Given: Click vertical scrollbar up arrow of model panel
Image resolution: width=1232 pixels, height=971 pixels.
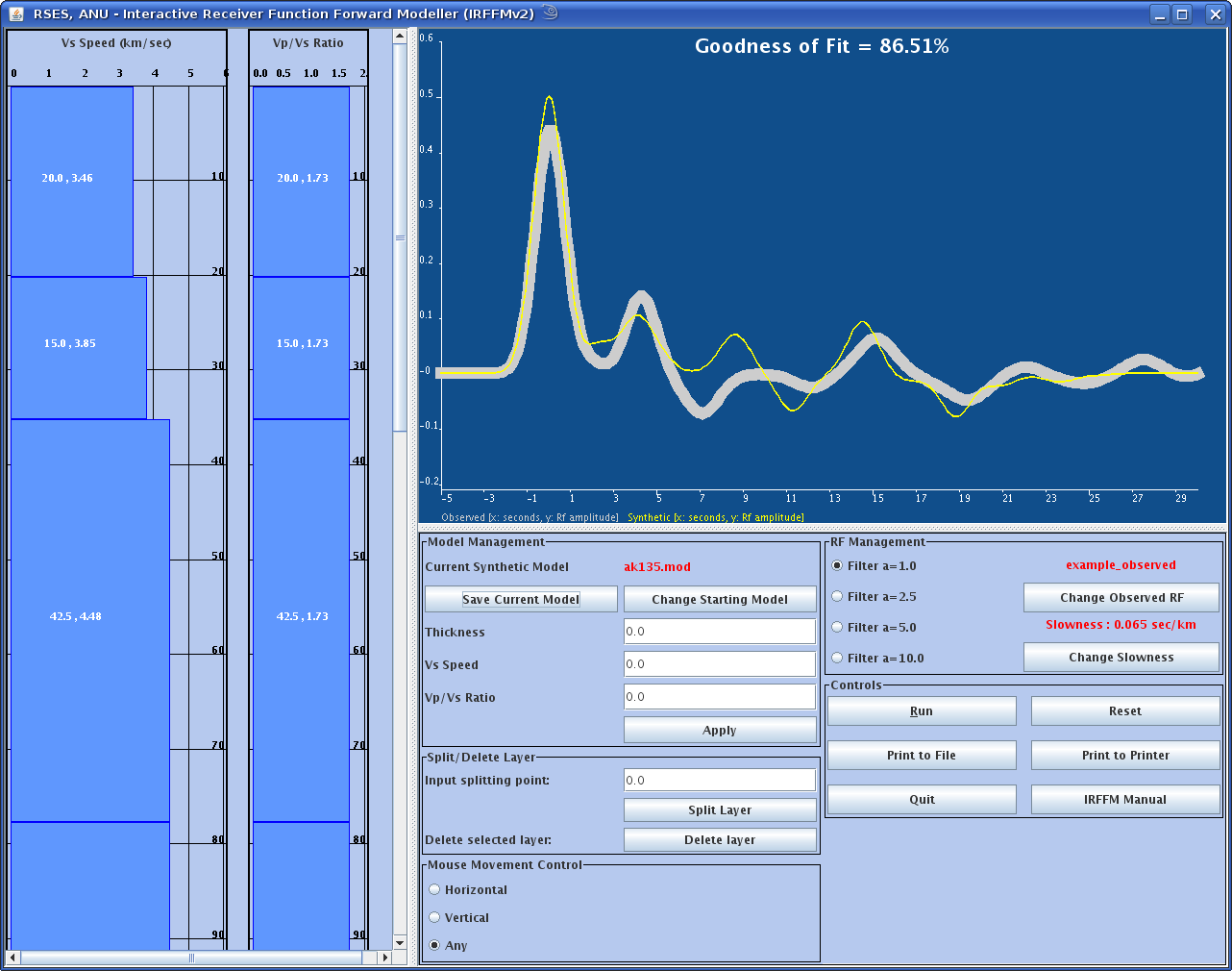Looking at the screenshot, I should coord(401,37).
